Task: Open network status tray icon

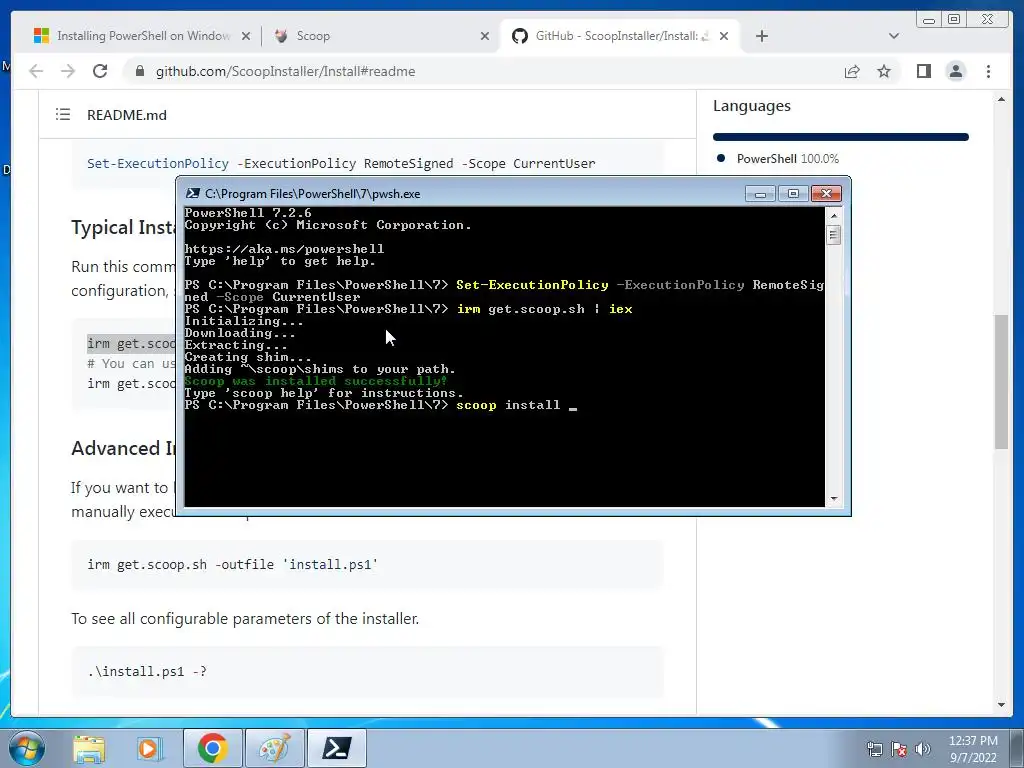Action: click(x=874, y=749)
